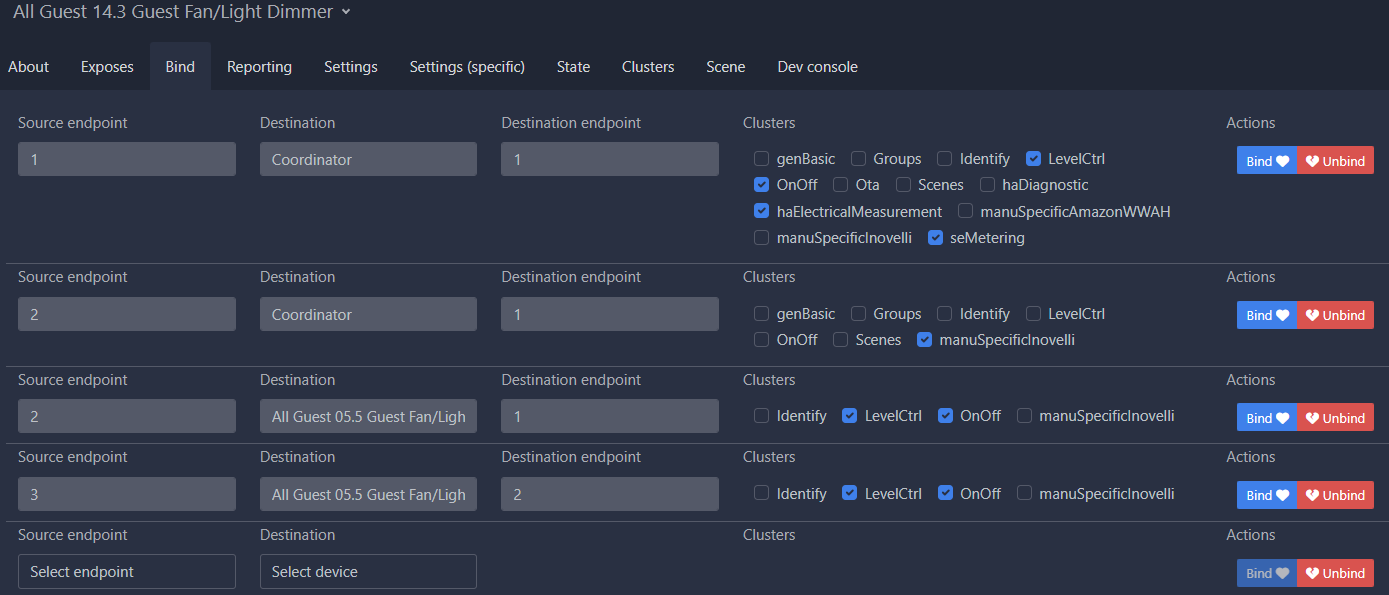
Task: Toggle genBasic checkbox in first binding row
Action: click(x=761, y=159)
